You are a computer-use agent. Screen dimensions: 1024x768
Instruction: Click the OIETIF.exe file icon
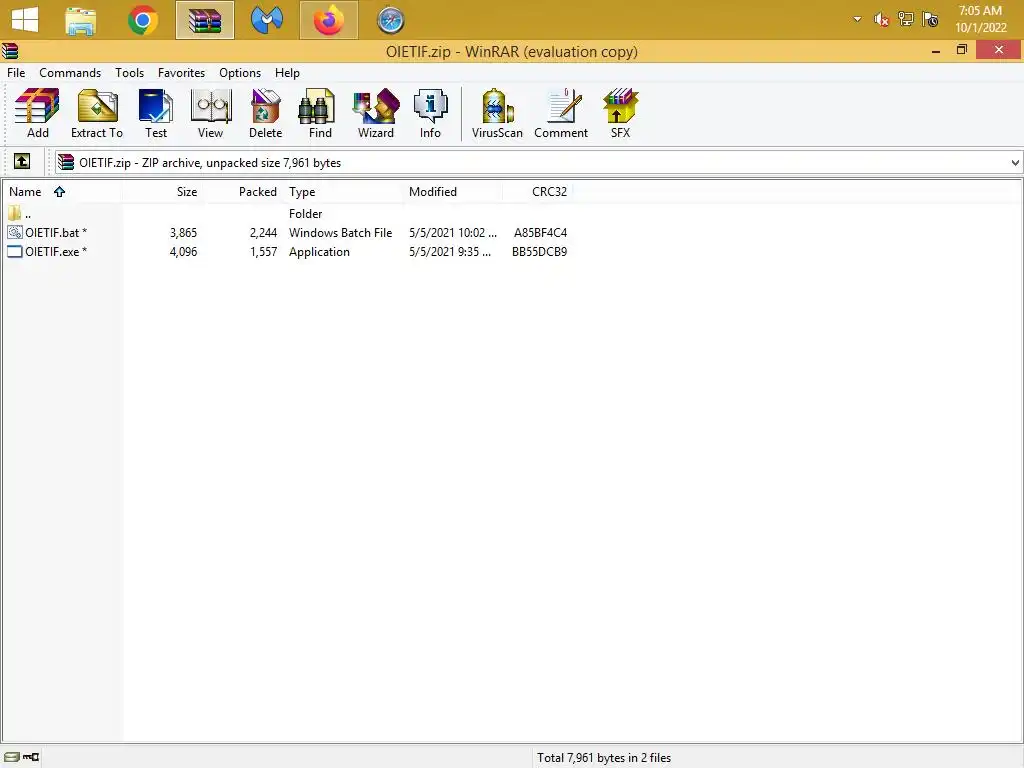[14, 251]
